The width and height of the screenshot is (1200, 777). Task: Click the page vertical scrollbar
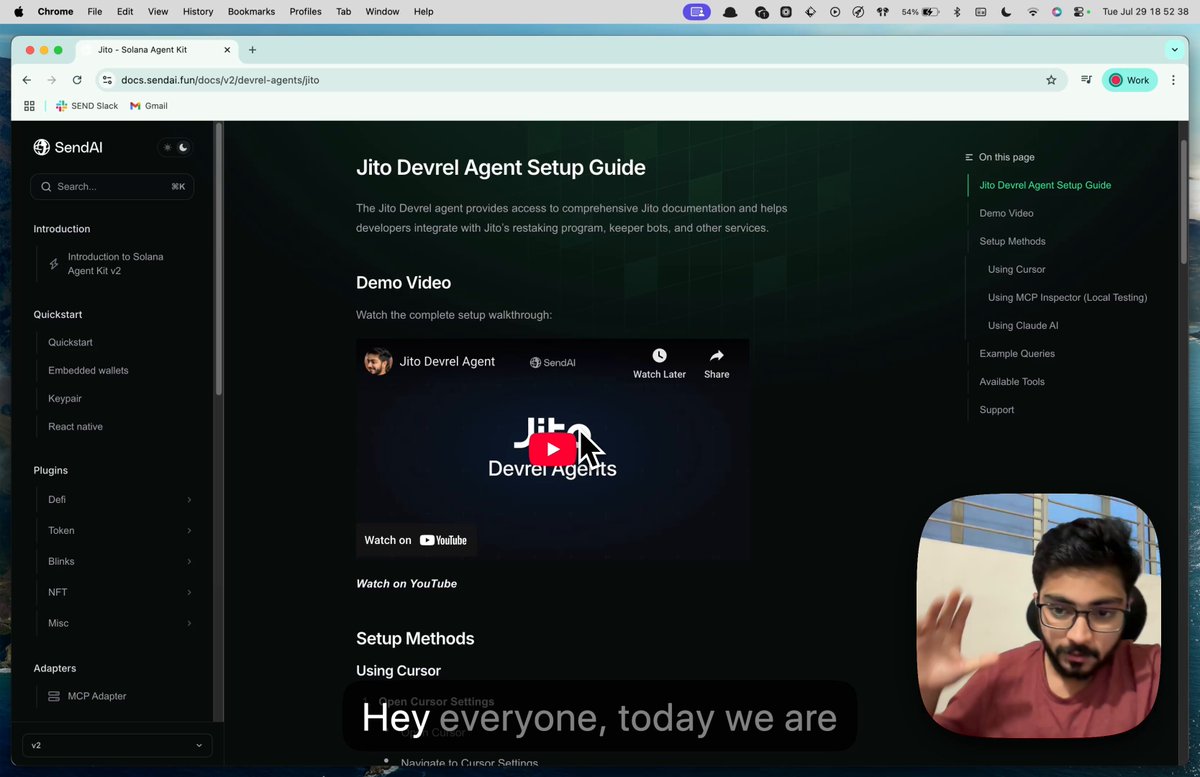pos(1185,200)
